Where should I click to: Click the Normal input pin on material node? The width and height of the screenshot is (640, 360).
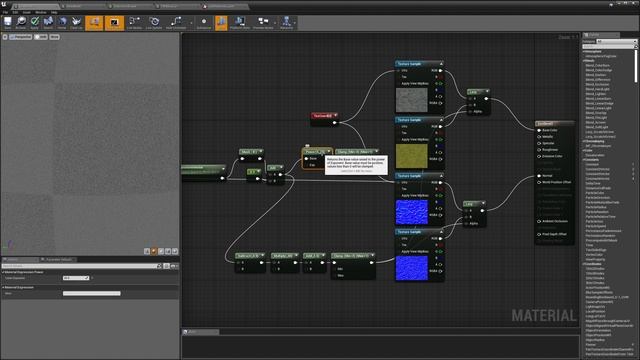539,176
